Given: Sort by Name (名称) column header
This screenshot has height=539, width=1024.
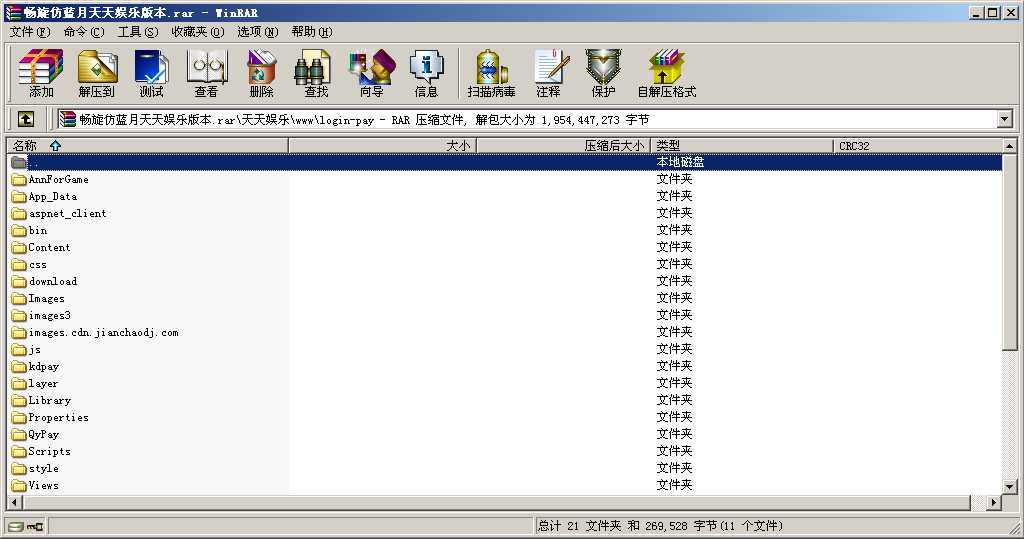Looking at the screenshot, I should tap(148, 146).
